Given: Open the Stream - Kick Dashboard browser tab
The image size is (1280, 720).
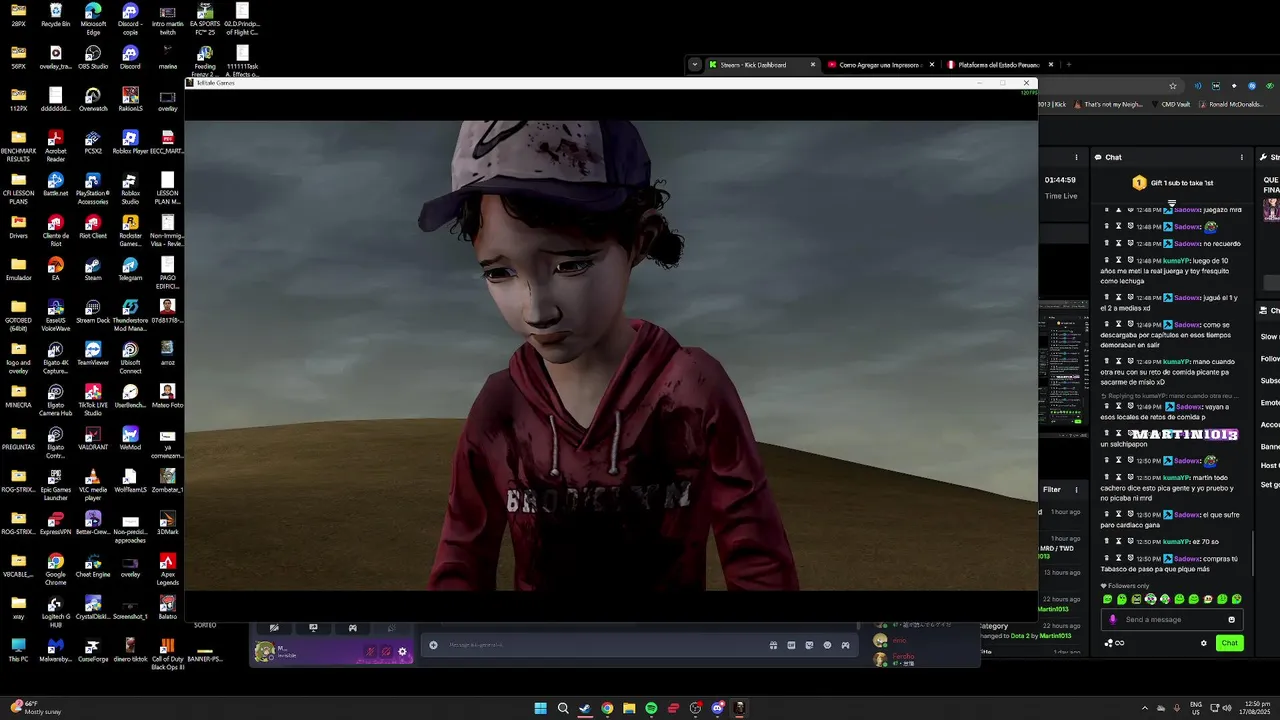Looking at the screenshot, I should pos(762,64).
